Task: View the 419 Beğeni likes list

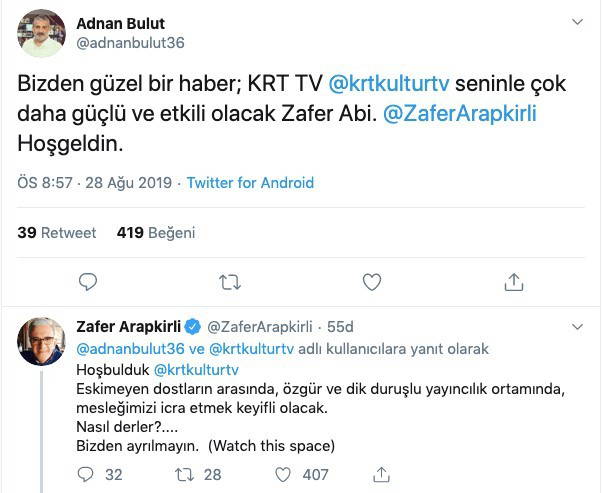Action: (x=156, y=233)
